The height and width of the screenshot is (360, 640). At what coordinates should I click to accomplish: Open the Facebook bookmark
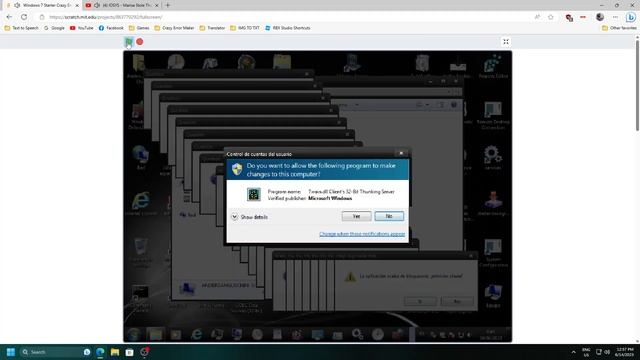(111, 28)
